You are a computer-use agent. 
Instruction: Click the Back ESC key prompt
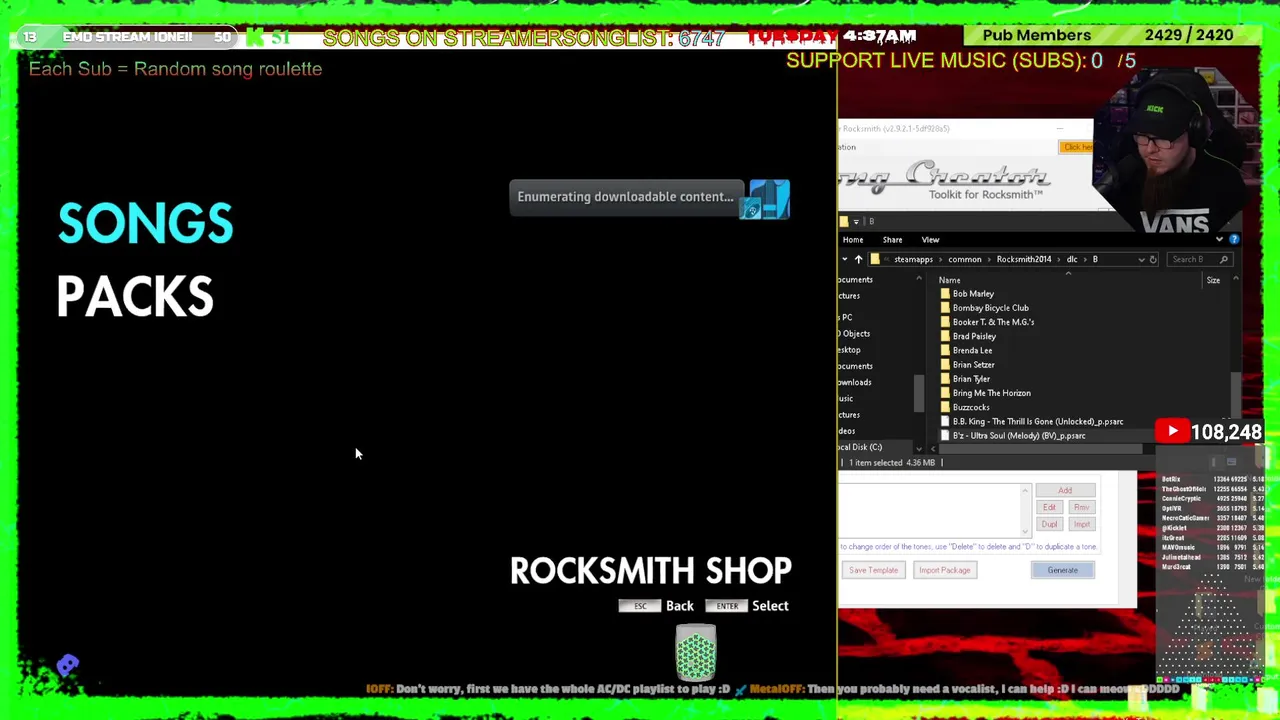click(x=656, y=606)
